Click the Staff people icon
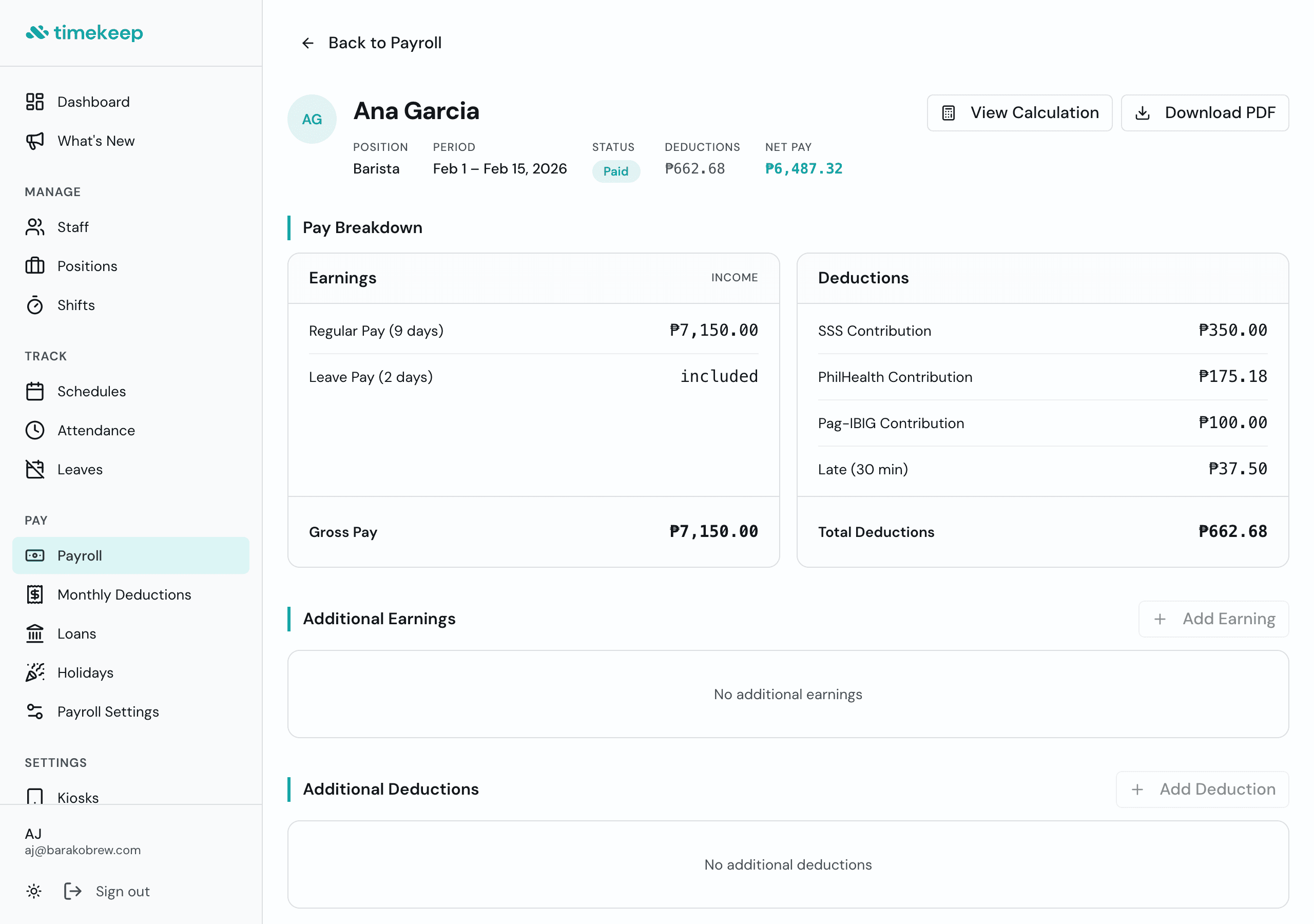The height and width of the screenshot is (924, 1314). tap(35, 227)
